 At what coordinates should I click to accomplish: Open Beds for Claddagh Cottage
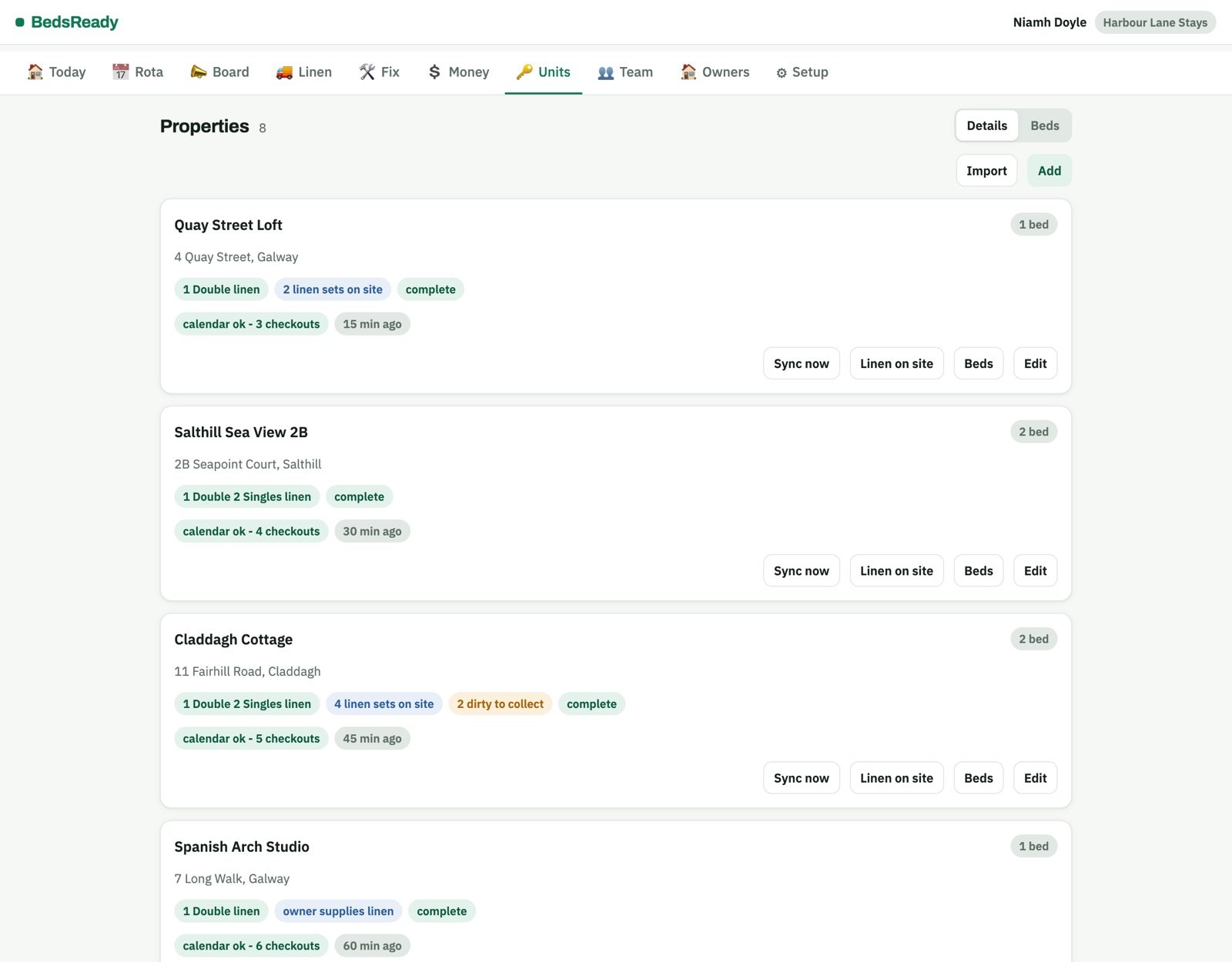[979, 778]
